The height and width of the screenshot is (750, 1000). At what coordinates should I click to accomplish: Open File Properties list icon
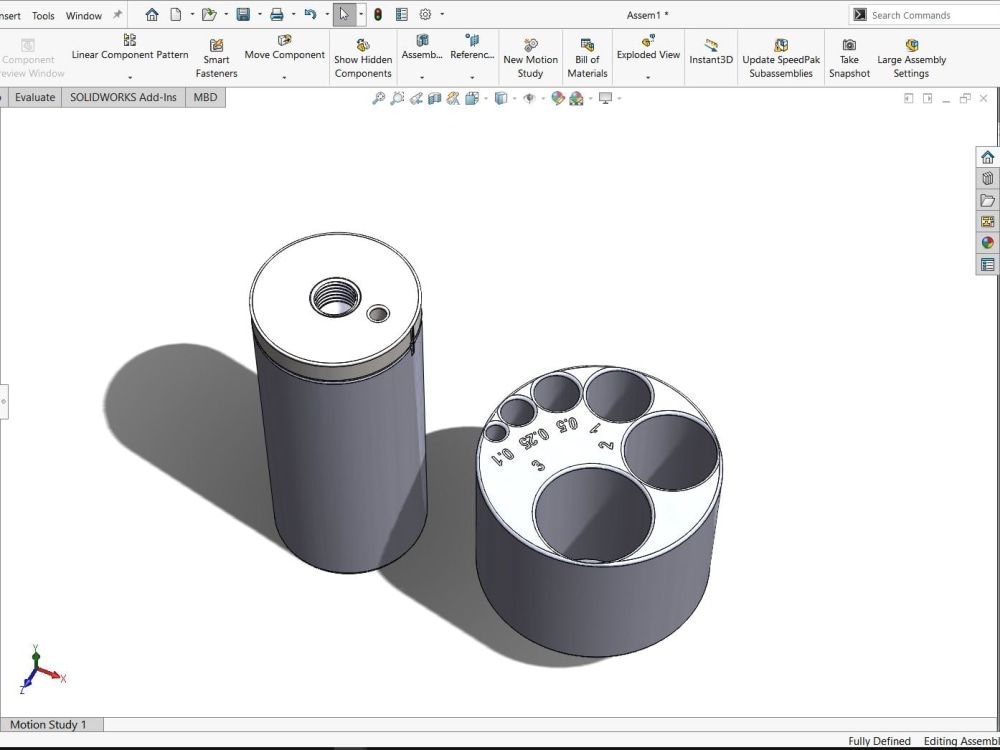coord(402,15)
